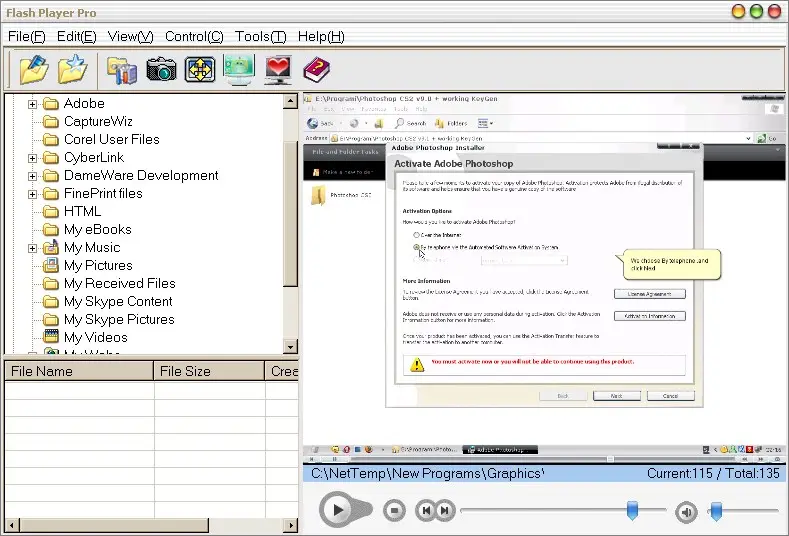Click the 'Current:115 / Total:135' frame counter
Viewport: 789px width, 536px height.
(713, 473)
